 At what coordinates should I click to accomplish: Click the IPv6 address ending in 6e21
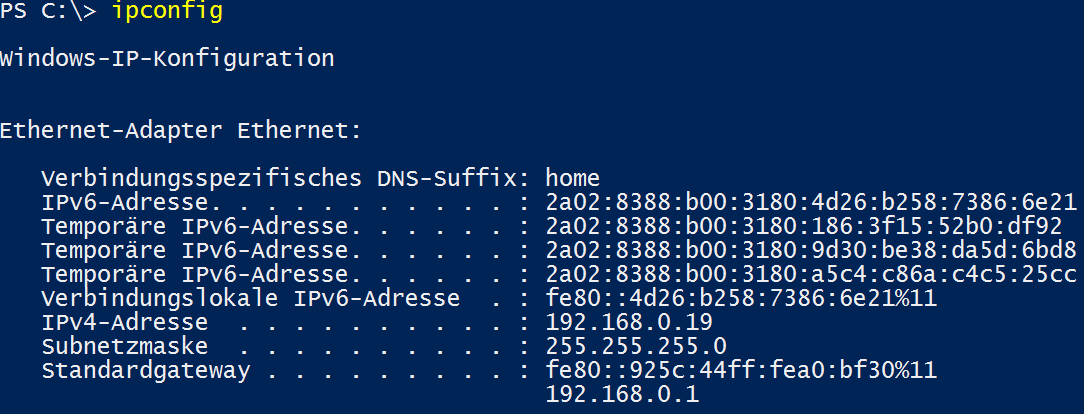(811, 203)
